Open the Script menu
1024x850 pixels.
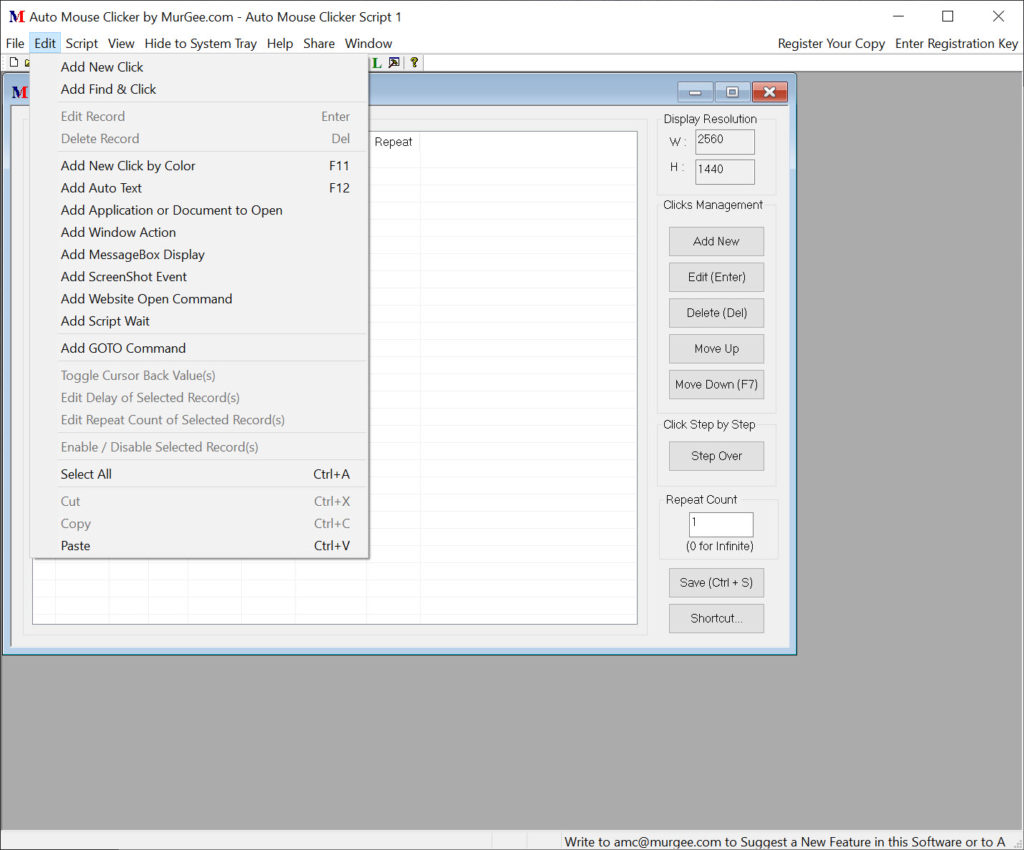click(82, 43)
